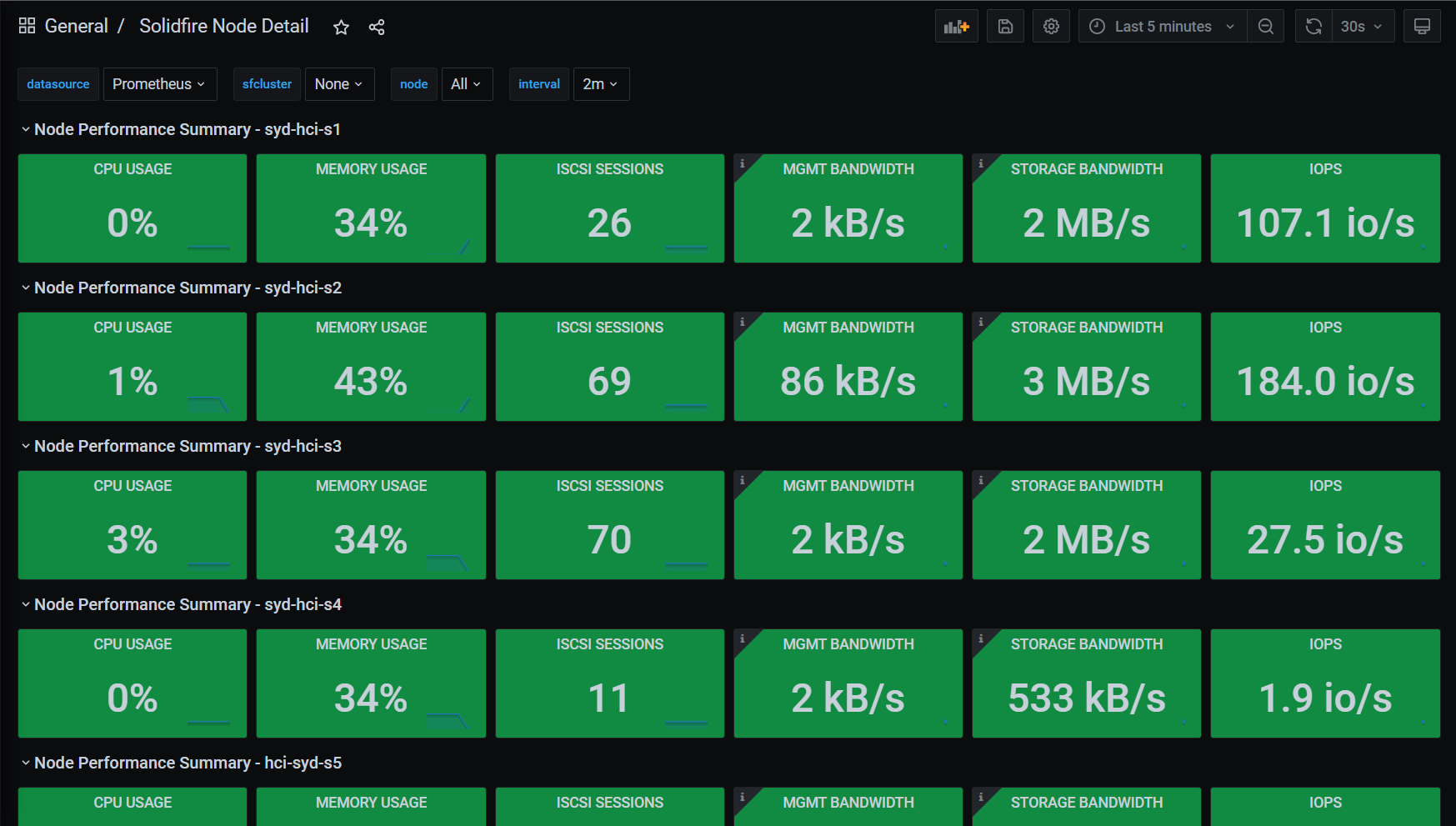Show info for syd-hci-s2 MGMT Bandwidth
The width and height of the screenshot is (1456, 826).
pyautogui.click(x=742, y=322)
